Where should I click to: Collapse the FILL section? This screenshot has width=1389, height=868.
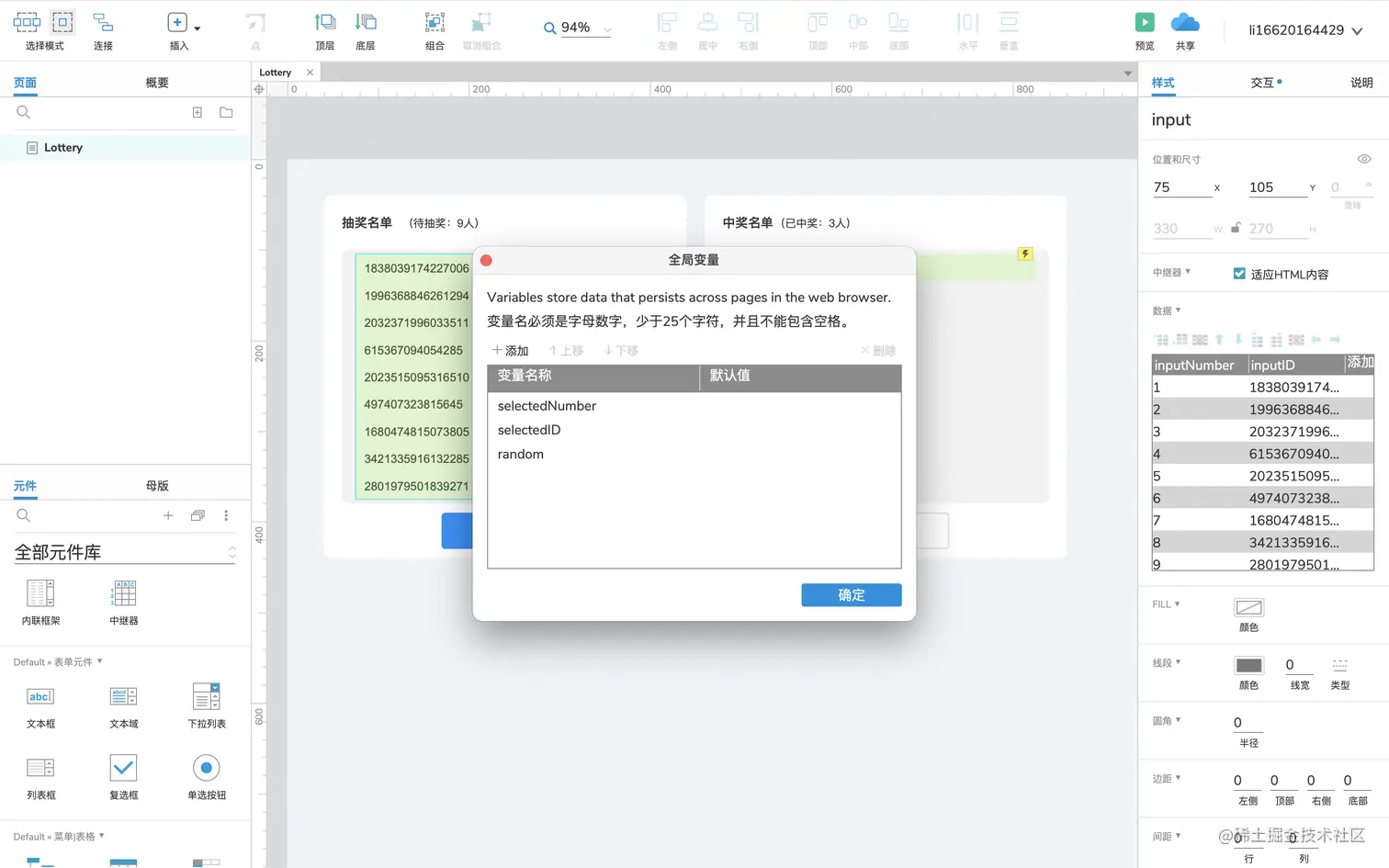coord(1166,604)
